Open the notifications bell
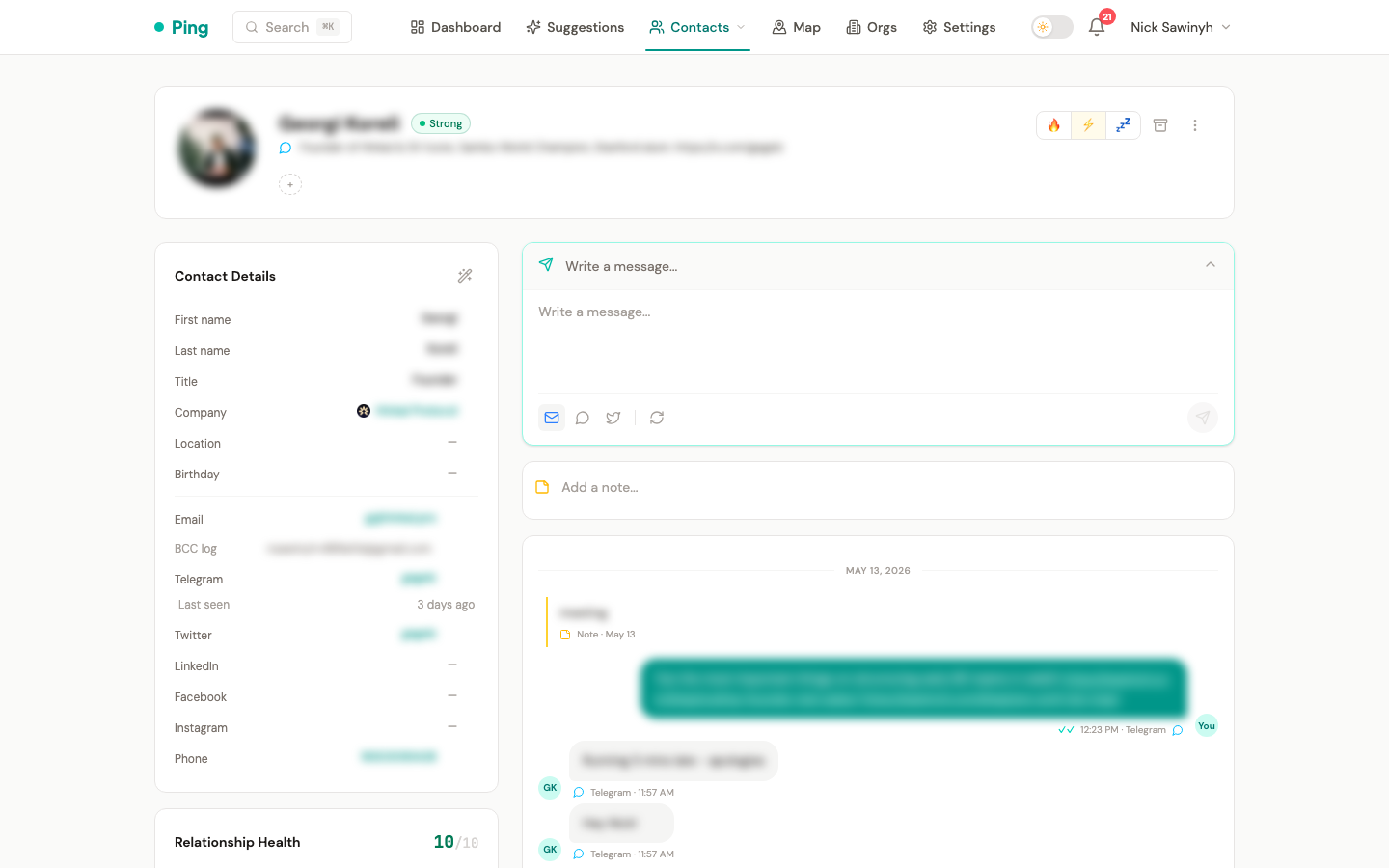This screenshot has width=1389, height=868. pyautogui.click(x=1097, y=27)
